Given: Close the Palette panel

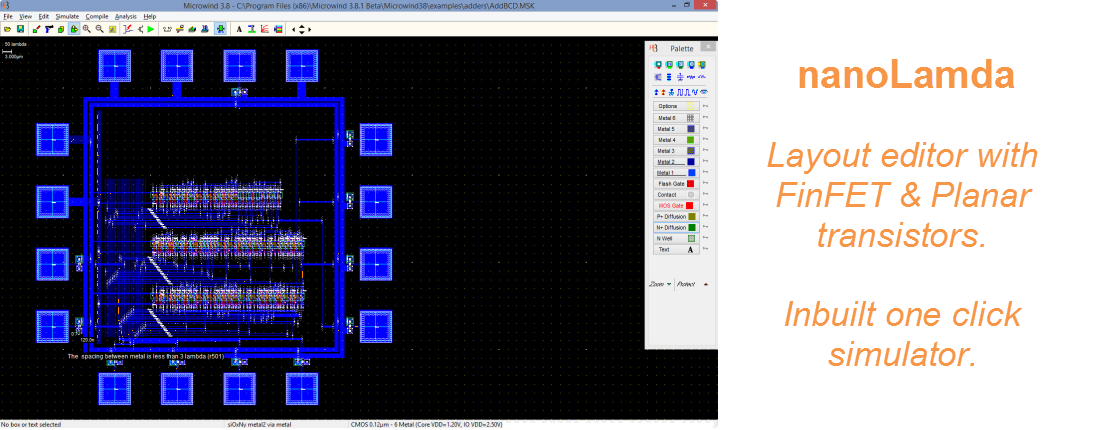Looking at the screenshot, I should pos(709,47).
